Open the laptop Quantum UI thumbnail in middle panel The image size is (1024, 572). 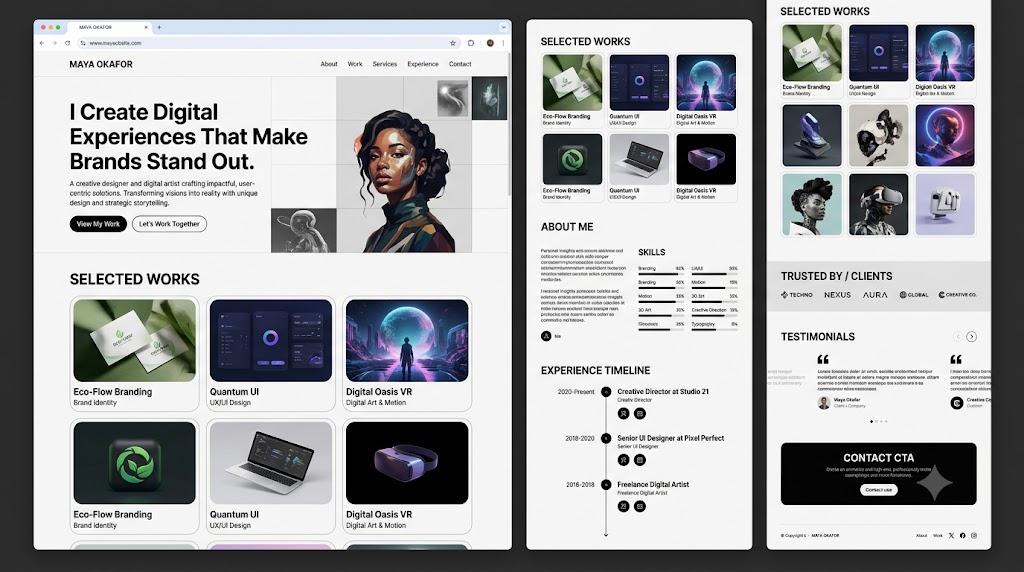point(639,159)
